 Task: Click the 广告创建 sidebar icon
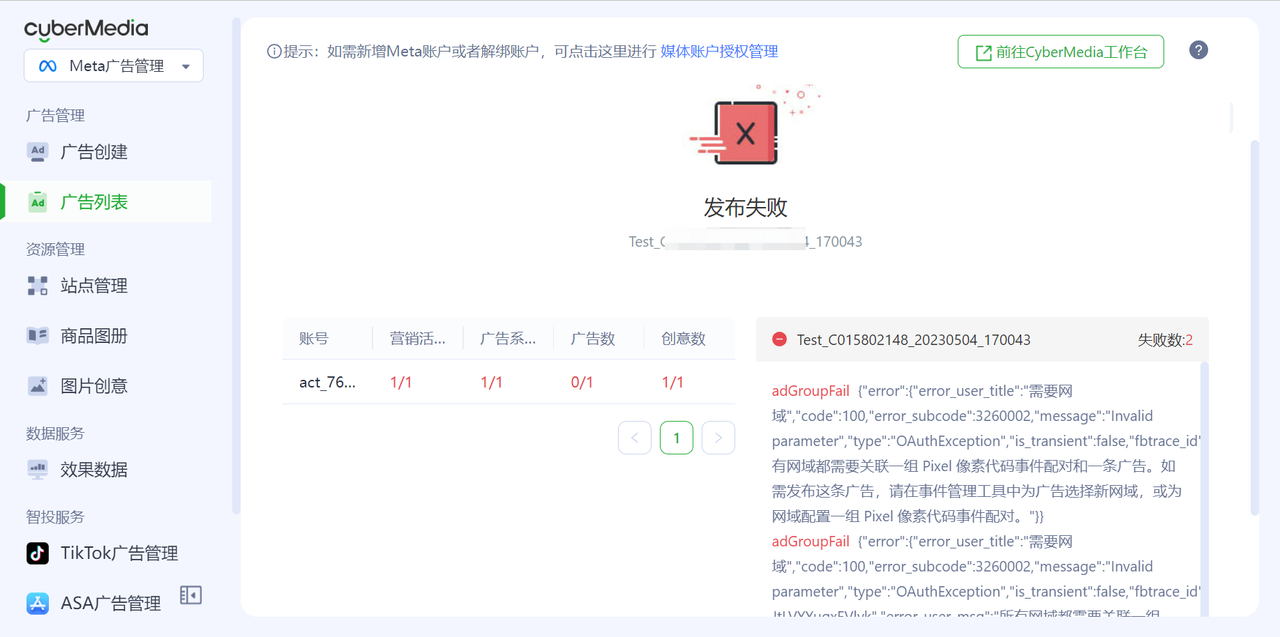38,152
